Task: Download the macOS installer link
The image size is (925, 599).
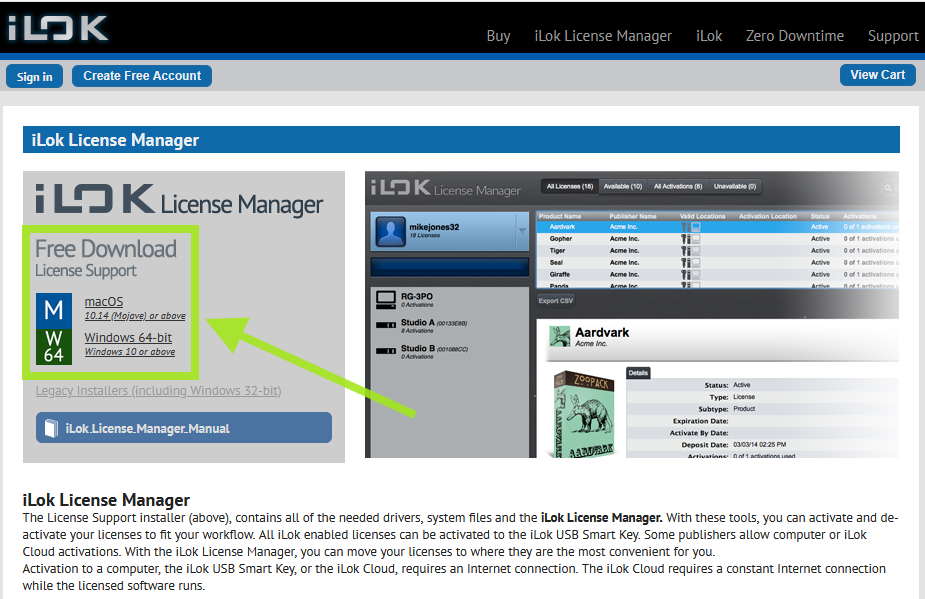Action: coord(104,302)
